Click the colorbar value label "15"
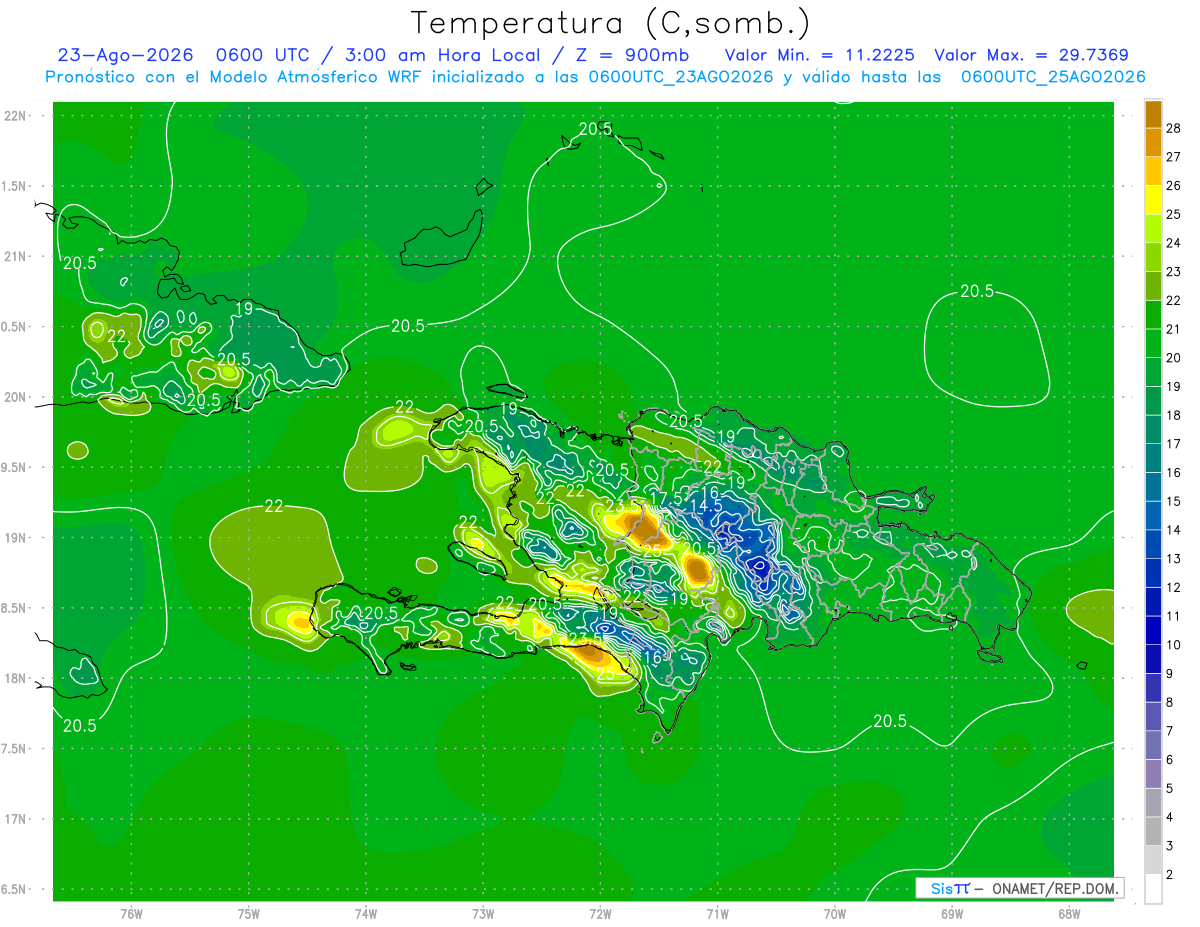The width and height of the screenshot is (1200, 927). (x=1173, y=501)
